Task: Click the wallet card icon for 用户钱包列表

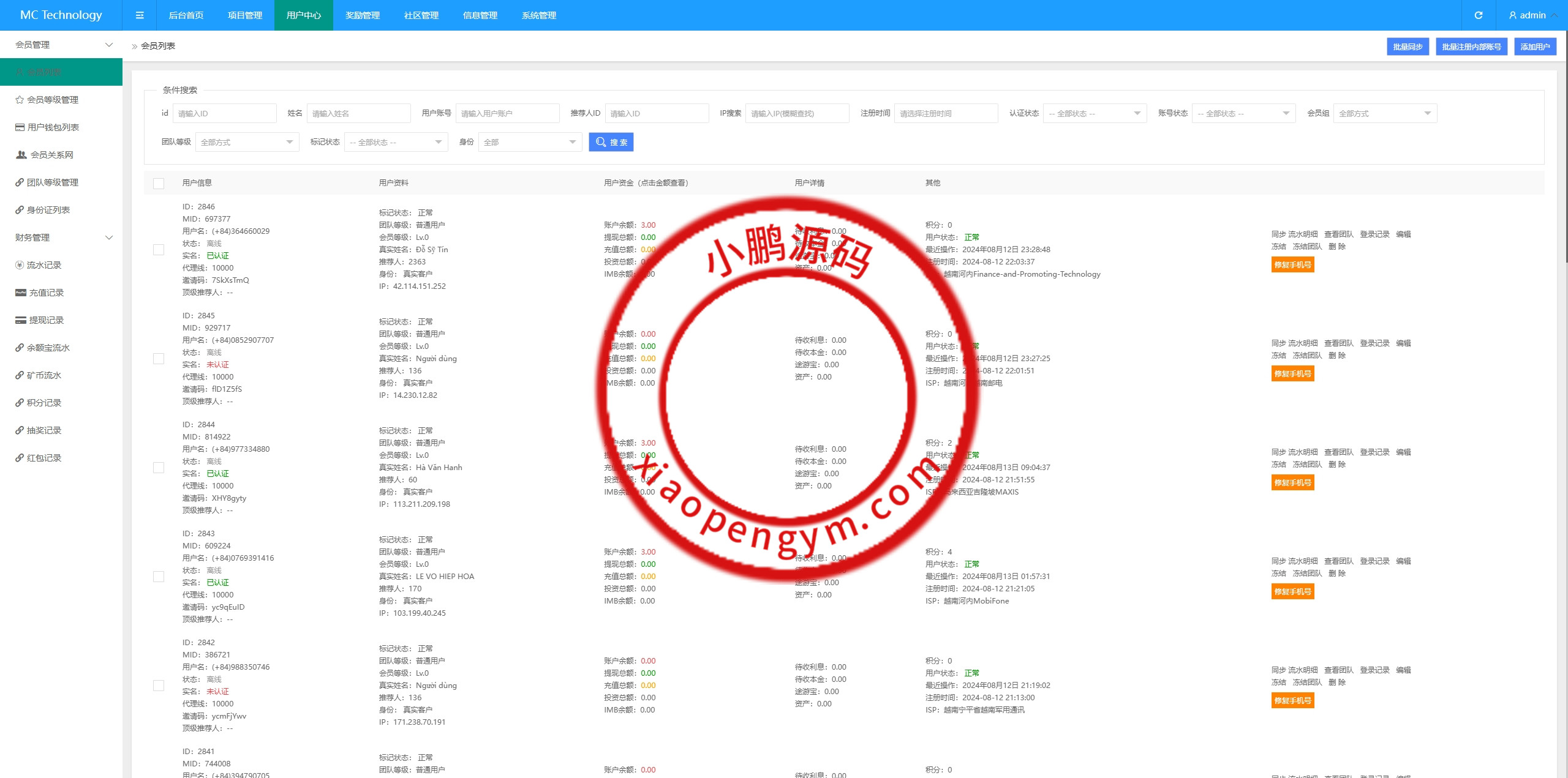Action: point(20,127)
